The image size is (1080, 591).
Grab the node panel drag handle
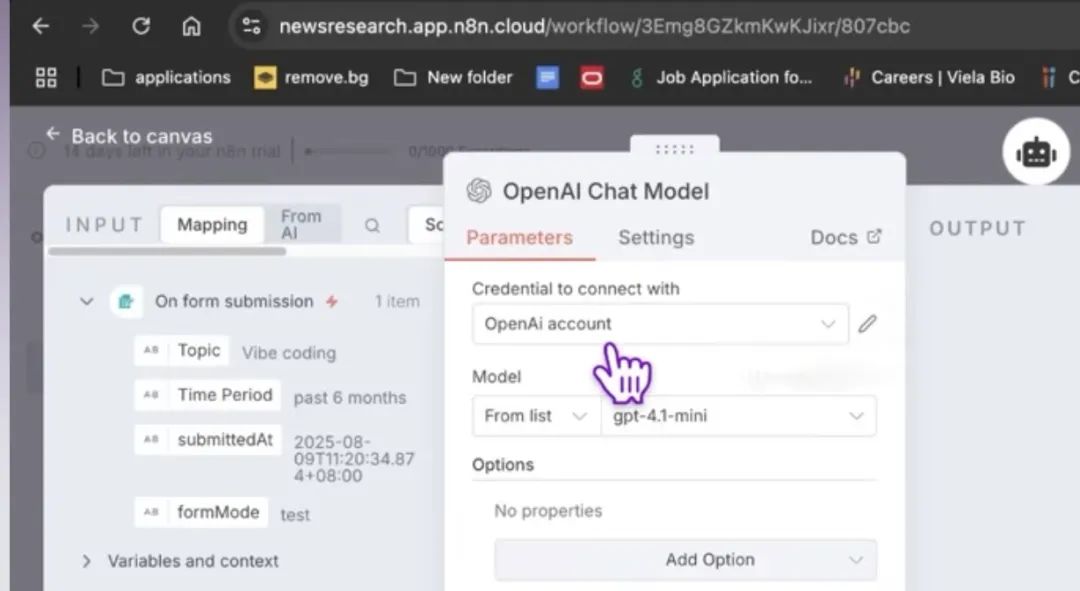tap(674, 149)
